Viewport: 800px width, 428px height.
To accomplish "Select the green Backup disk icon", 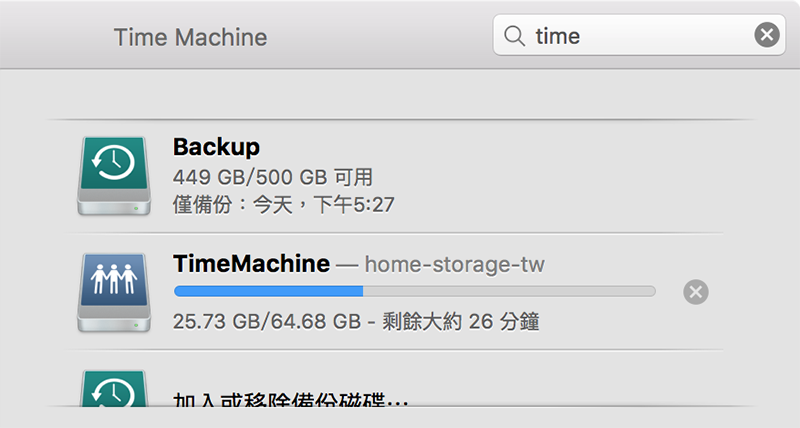I will pos(114,176).
